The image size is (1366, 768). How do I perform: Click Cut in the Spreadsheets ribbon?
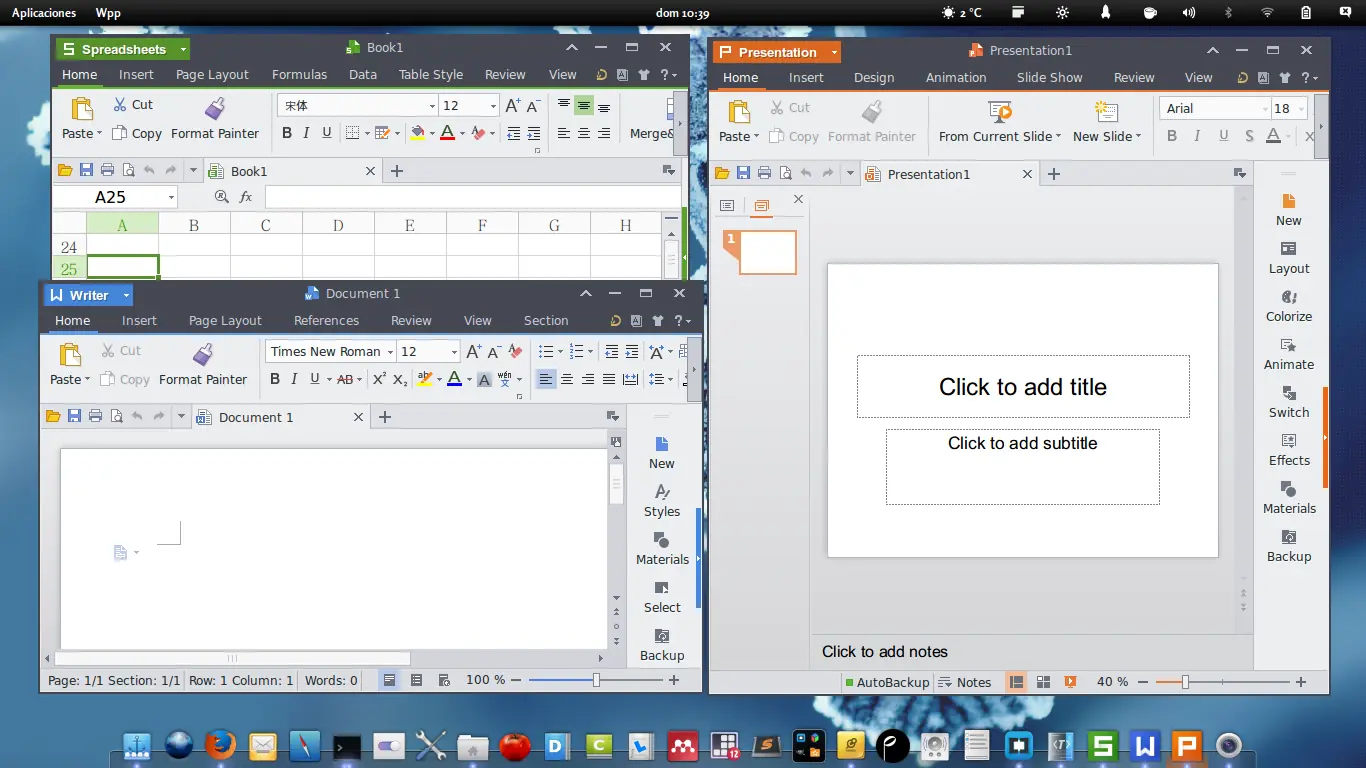(x=132, y=104)
